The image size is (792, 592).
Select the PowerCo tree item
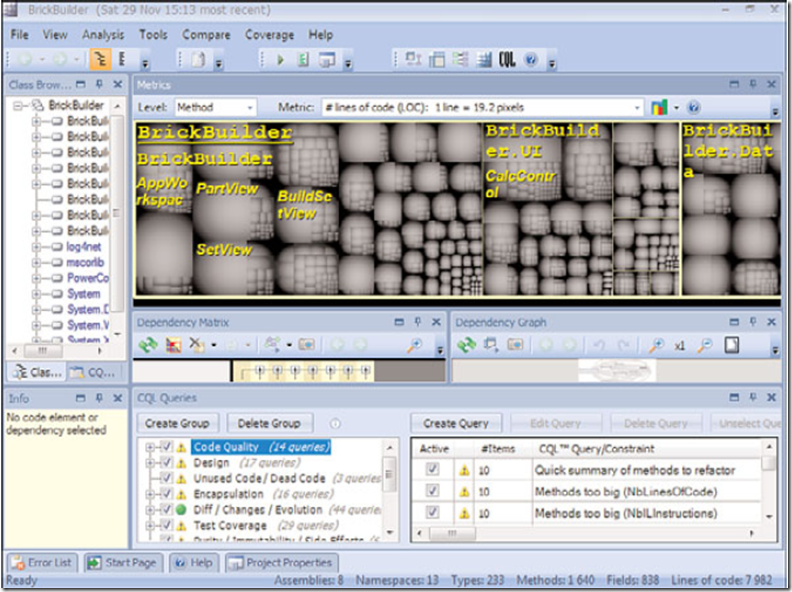tap(87, 278)
